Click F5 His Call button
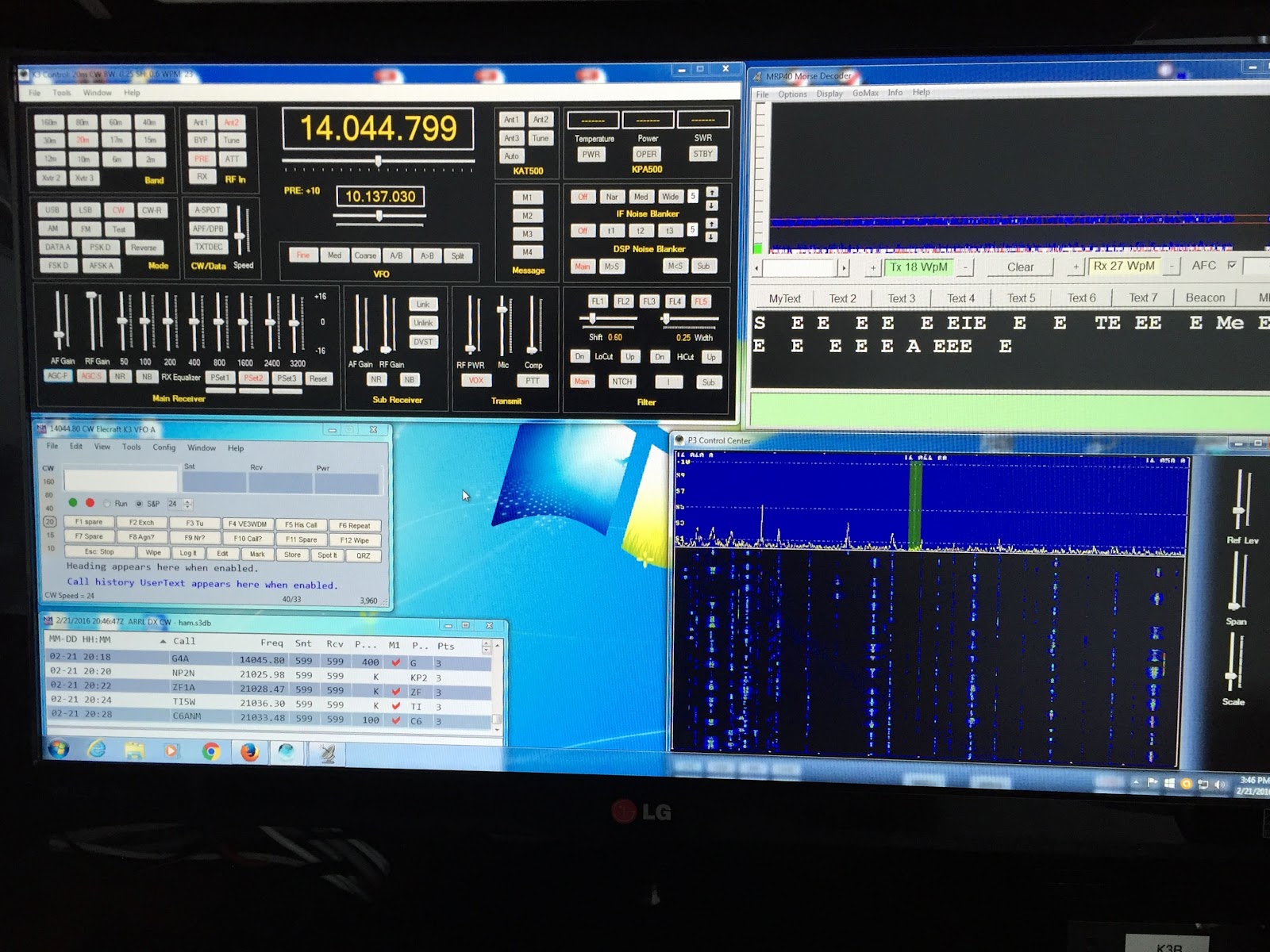 pyautogui.click(x=301, y=524)
